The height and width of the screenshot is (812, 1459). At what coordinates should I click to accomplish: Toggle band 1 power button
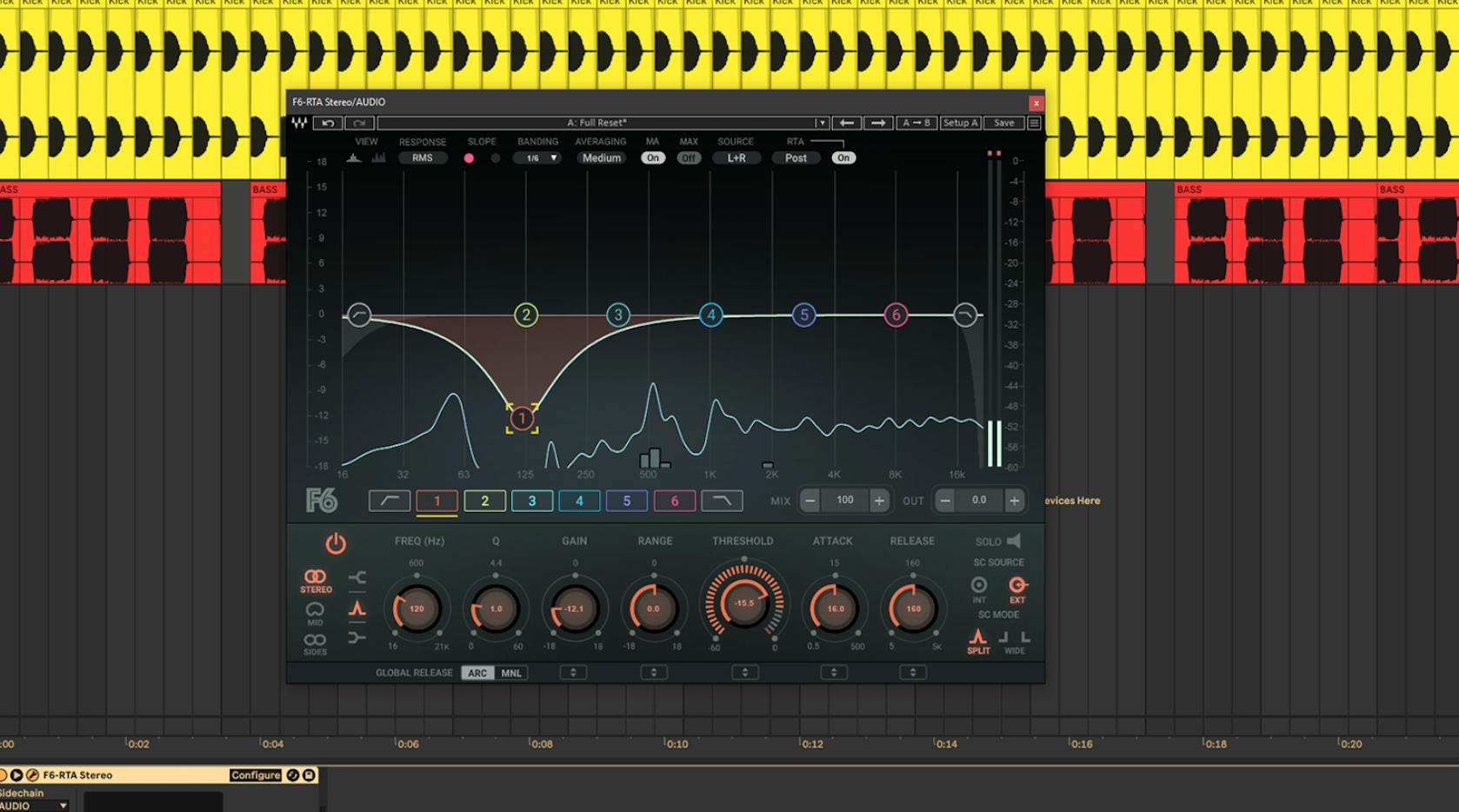336,544
